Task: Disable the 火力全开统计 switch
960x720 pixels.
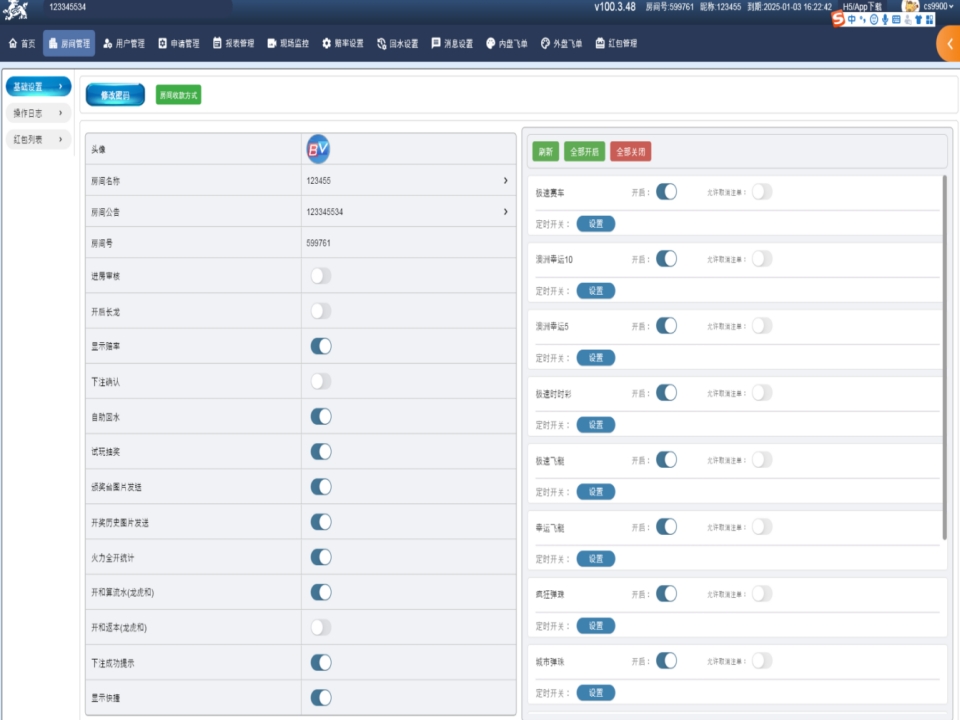Action: pos(321,557)
